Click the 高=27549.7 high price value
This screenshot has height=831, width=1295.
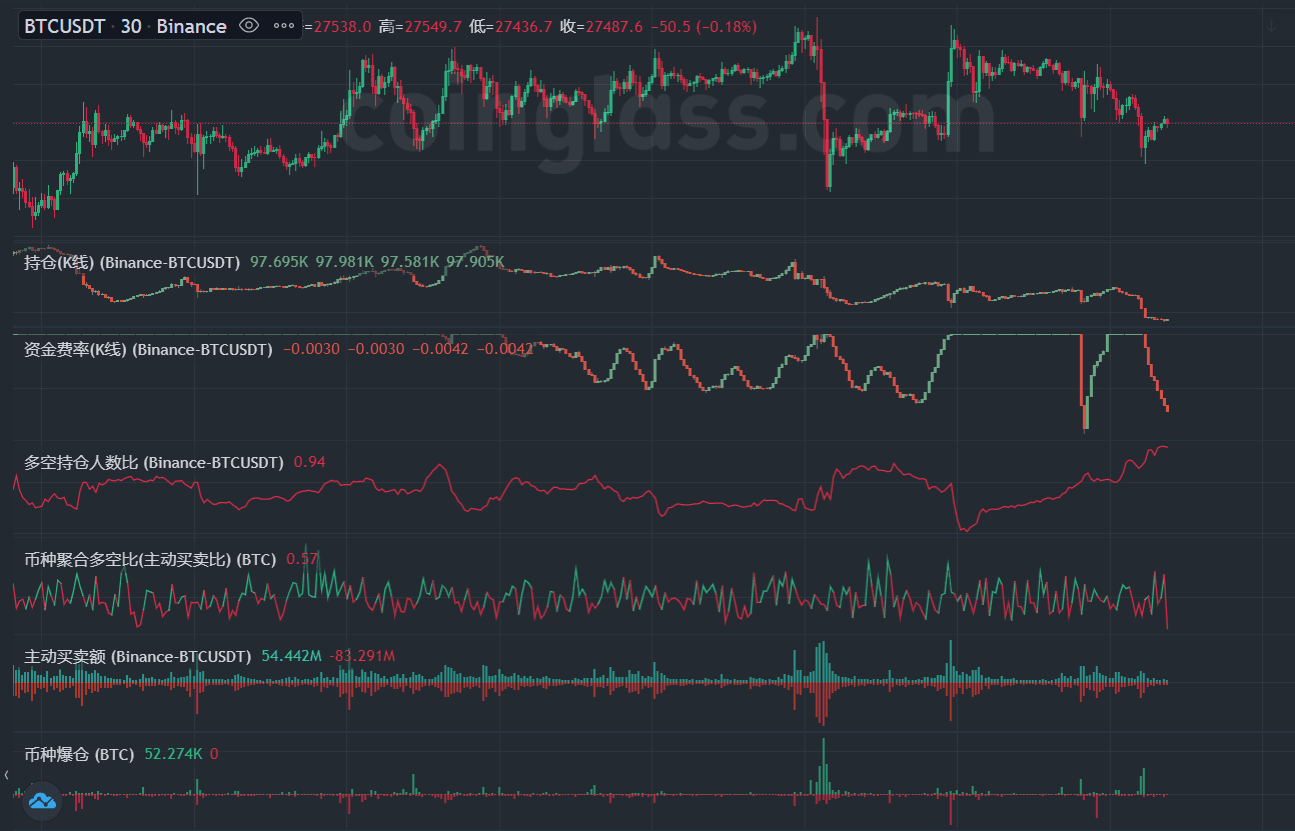click(420, 26)
